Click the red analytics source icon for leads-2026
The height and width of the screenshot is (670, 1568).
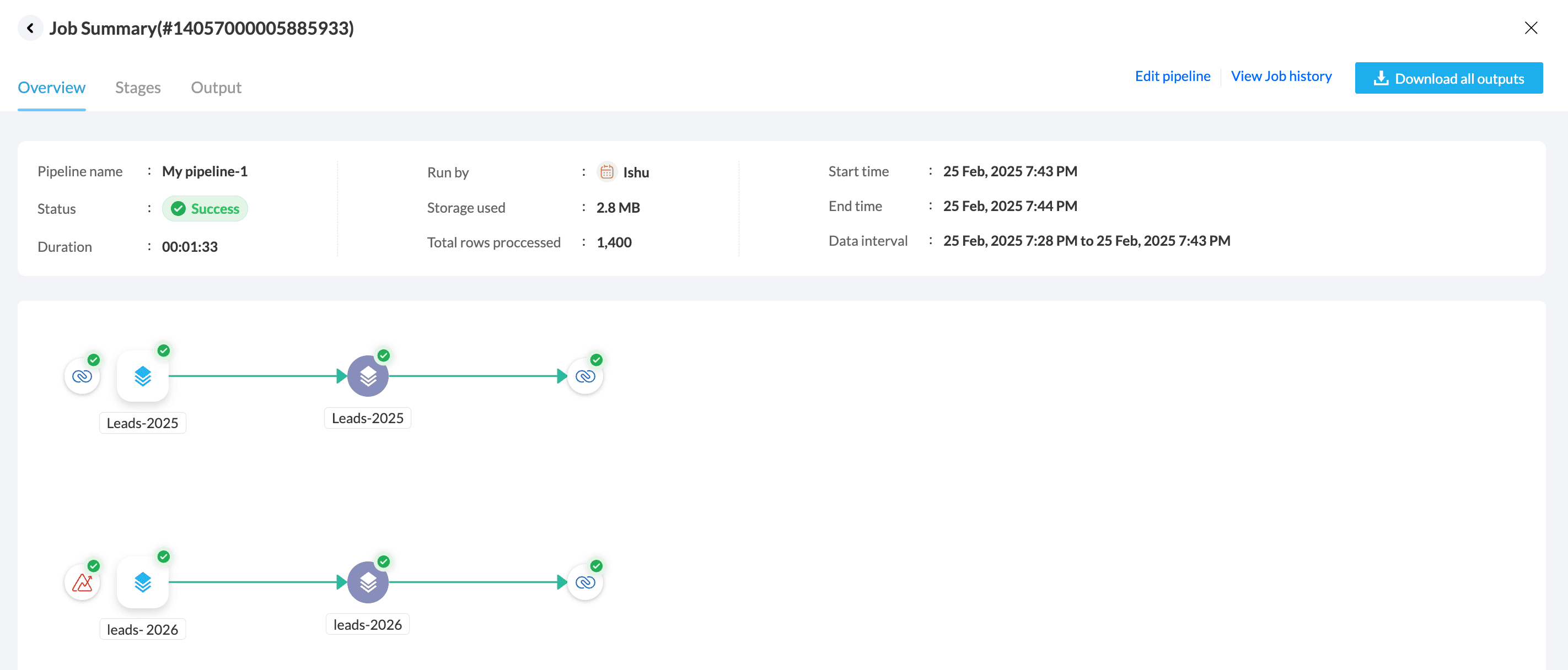82,582
